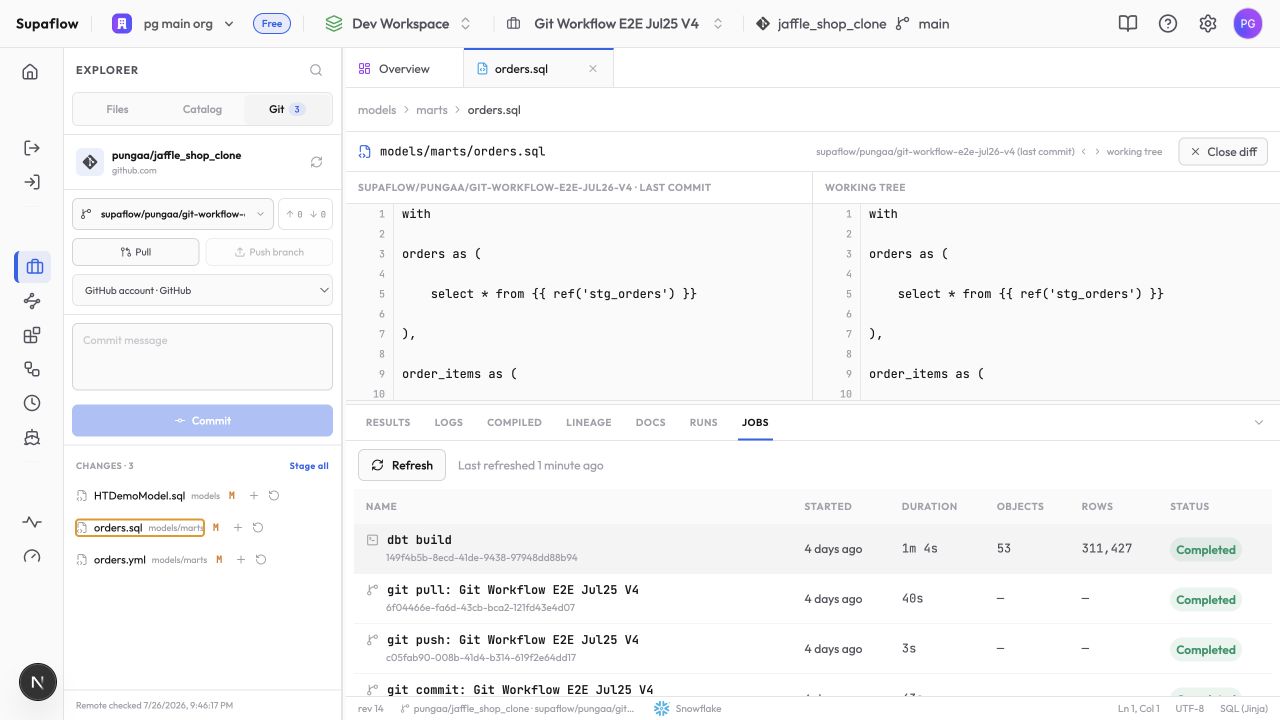This screenshot has height=720, width=1280.
Task: Switch to the Catalog explorer tab
Action: pyautogui.click(x=202, y=109)
